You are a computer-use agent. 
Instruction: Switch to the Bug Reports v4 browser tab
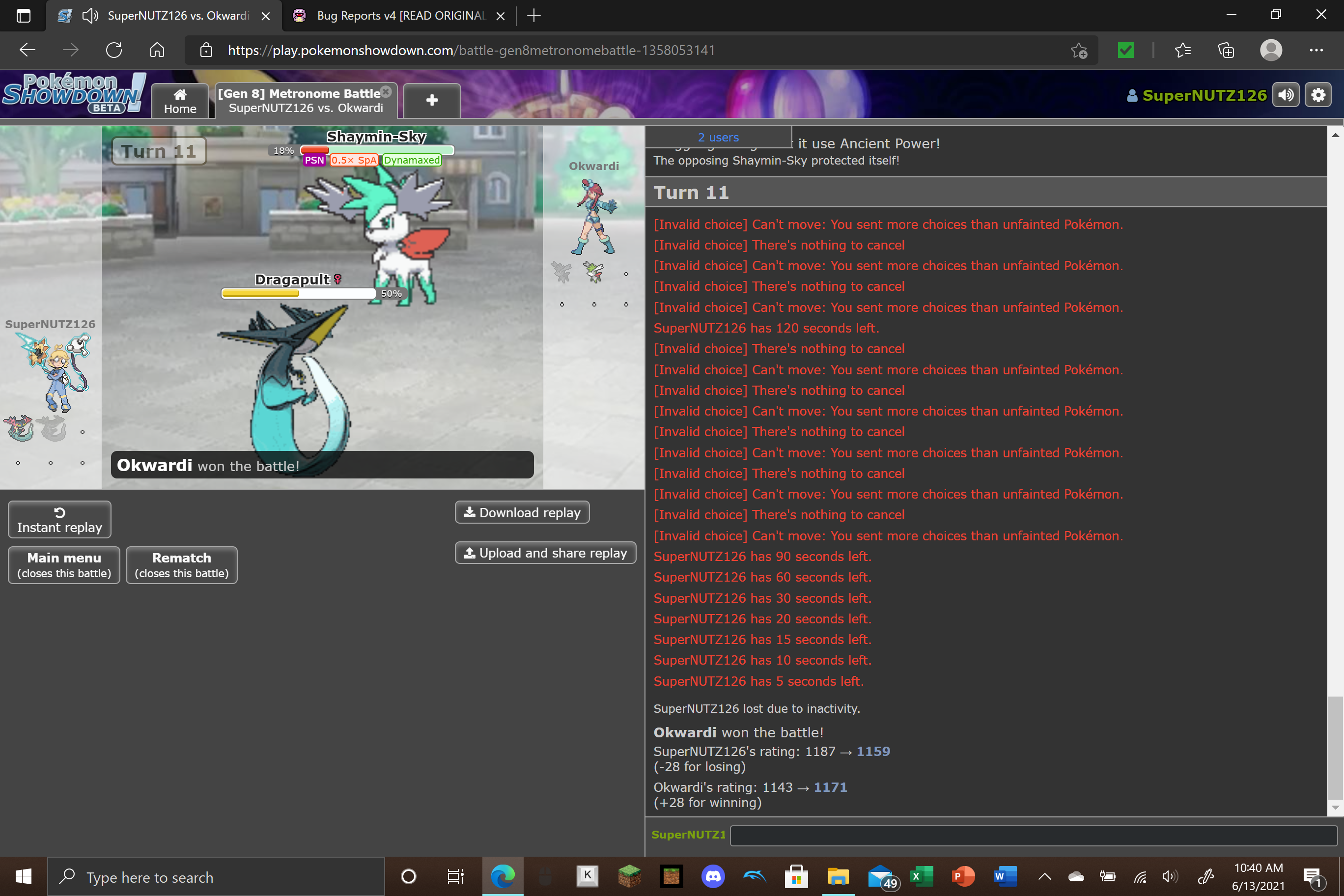pyautogui.click(x=400, y=15)
